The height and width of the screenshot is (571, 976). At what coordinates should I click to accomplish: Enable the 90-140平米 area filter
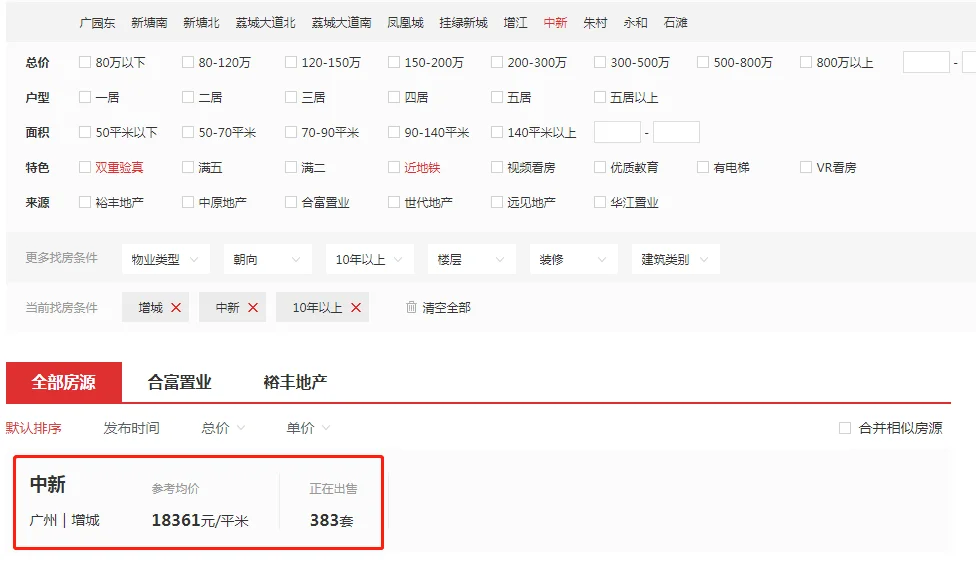point(394,132)
